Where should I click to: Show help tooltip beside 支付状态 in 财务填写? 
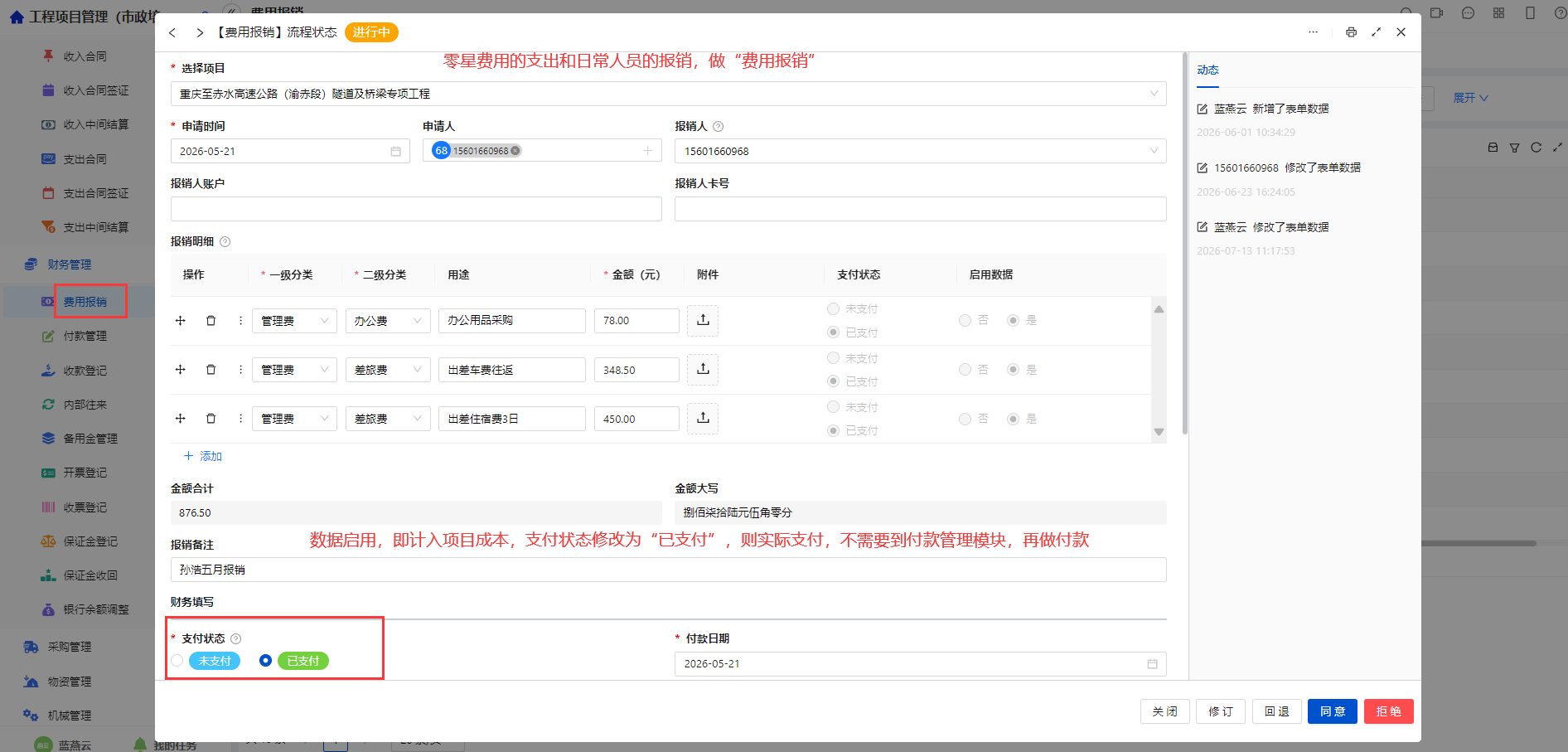click(236, 639)
